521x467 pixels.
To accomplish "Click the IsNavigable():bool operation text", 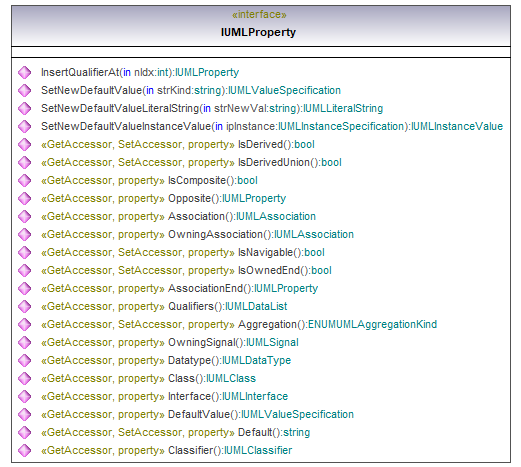I will point(281,252).
